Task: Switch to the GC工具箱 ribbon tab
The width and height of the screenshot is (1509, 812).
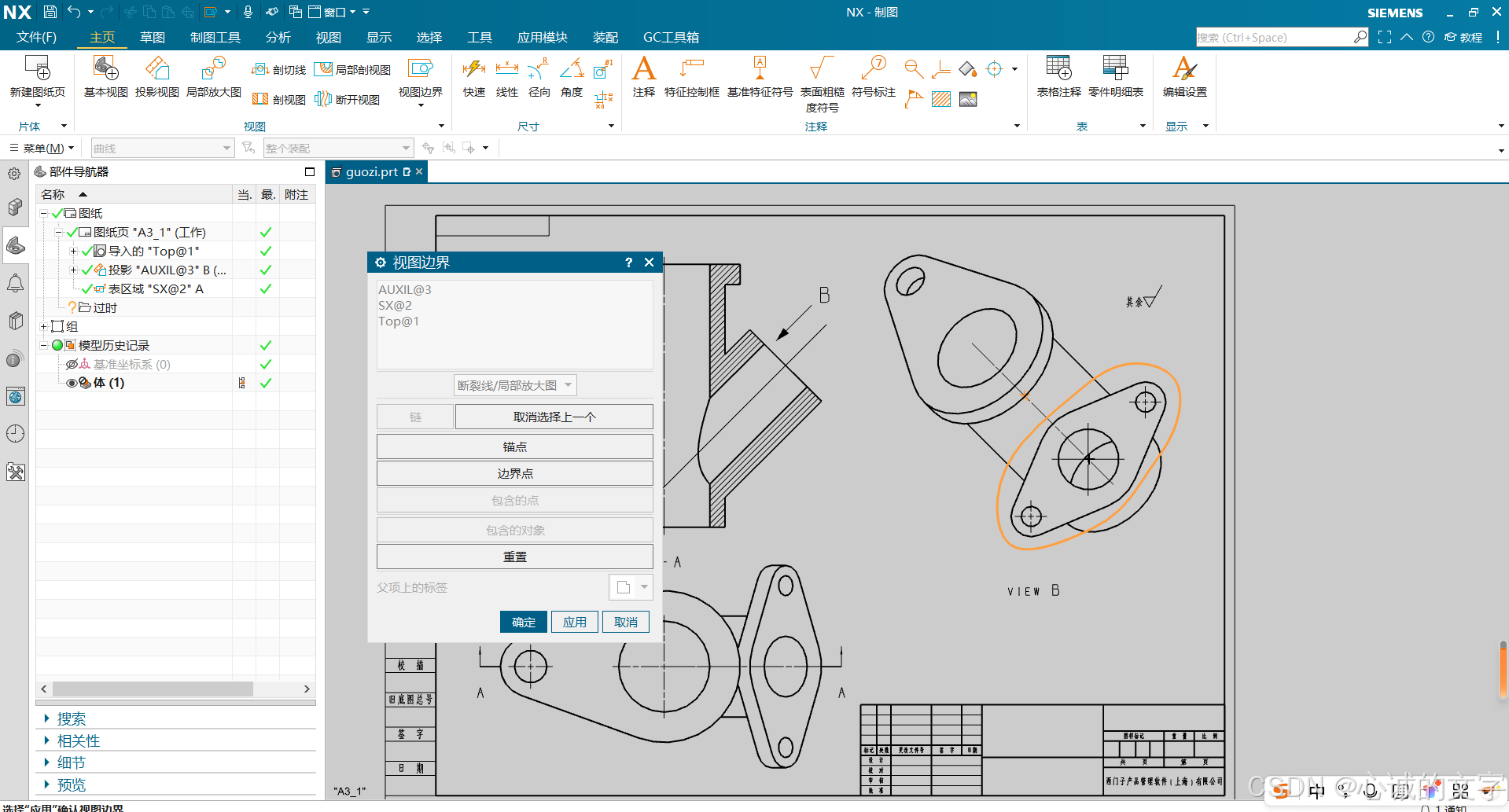Action: [x=671, y=37]
